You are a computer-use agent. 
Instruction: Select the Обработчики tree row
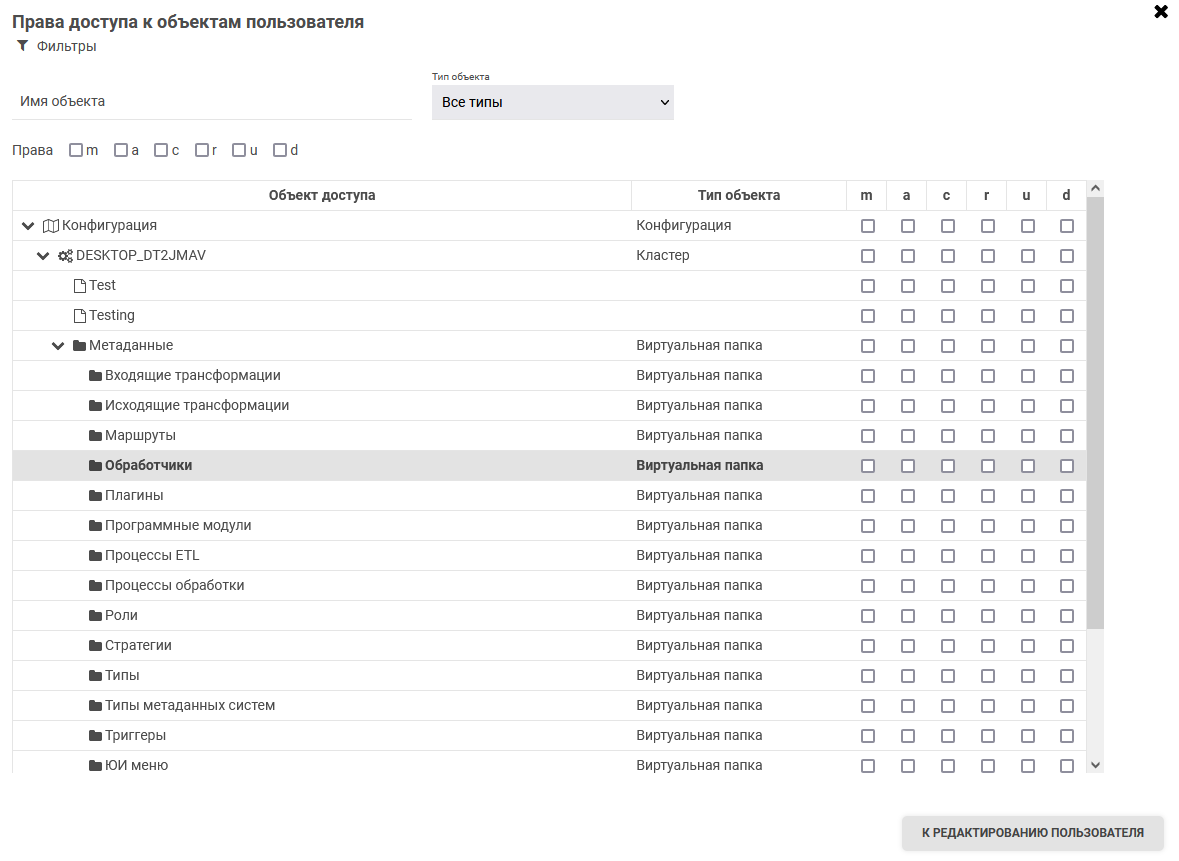(148, 466)
